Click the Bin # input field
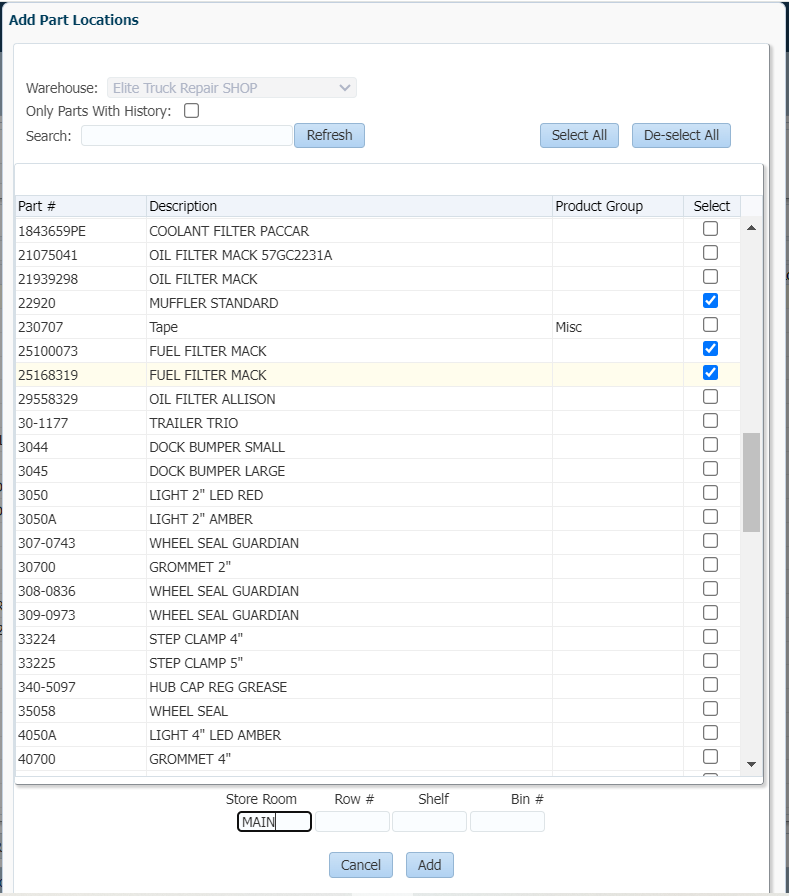Image resolution: width=789 pixels, height=896 pixels. [507, 822]
